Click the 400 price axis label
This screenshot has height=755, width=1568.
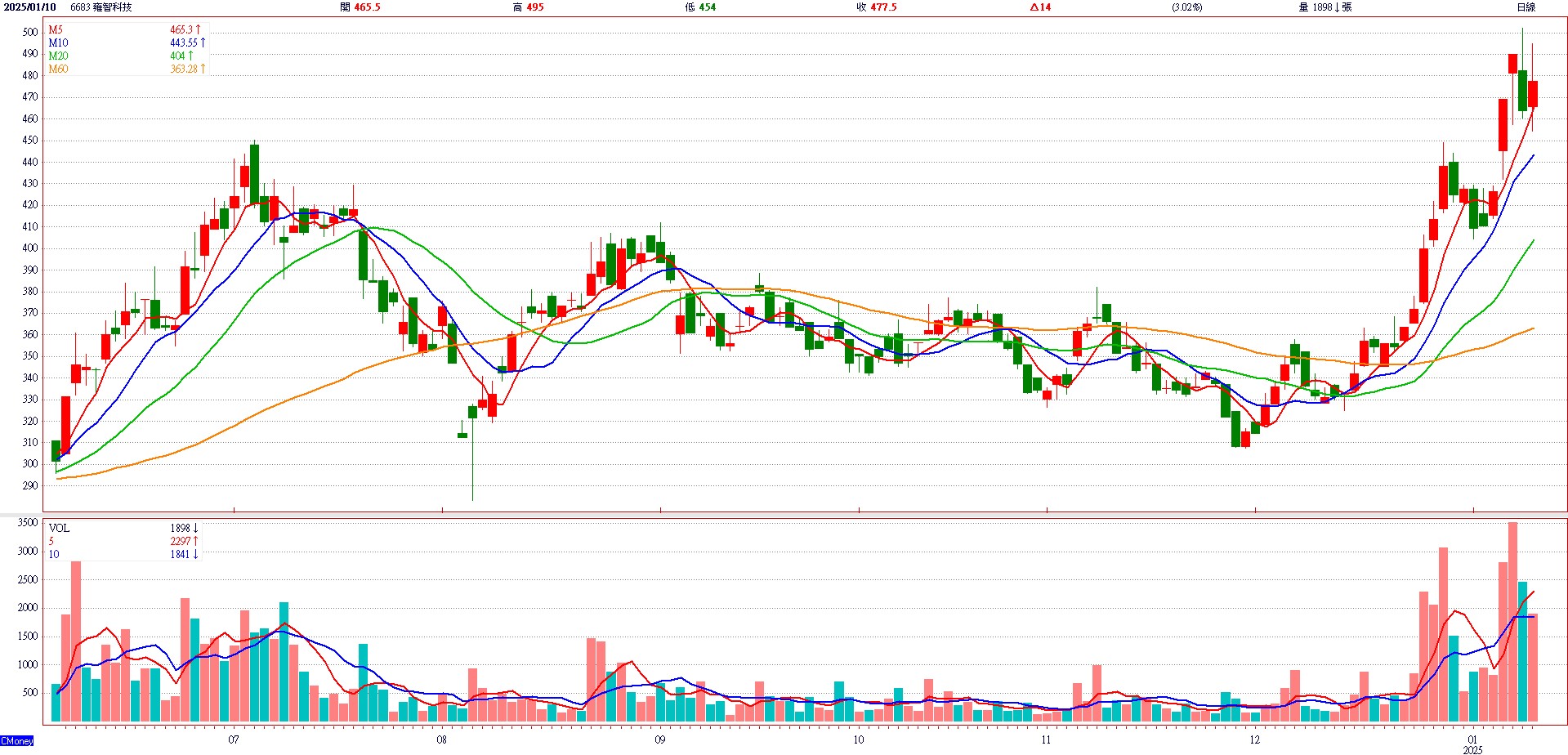(30, 248)
